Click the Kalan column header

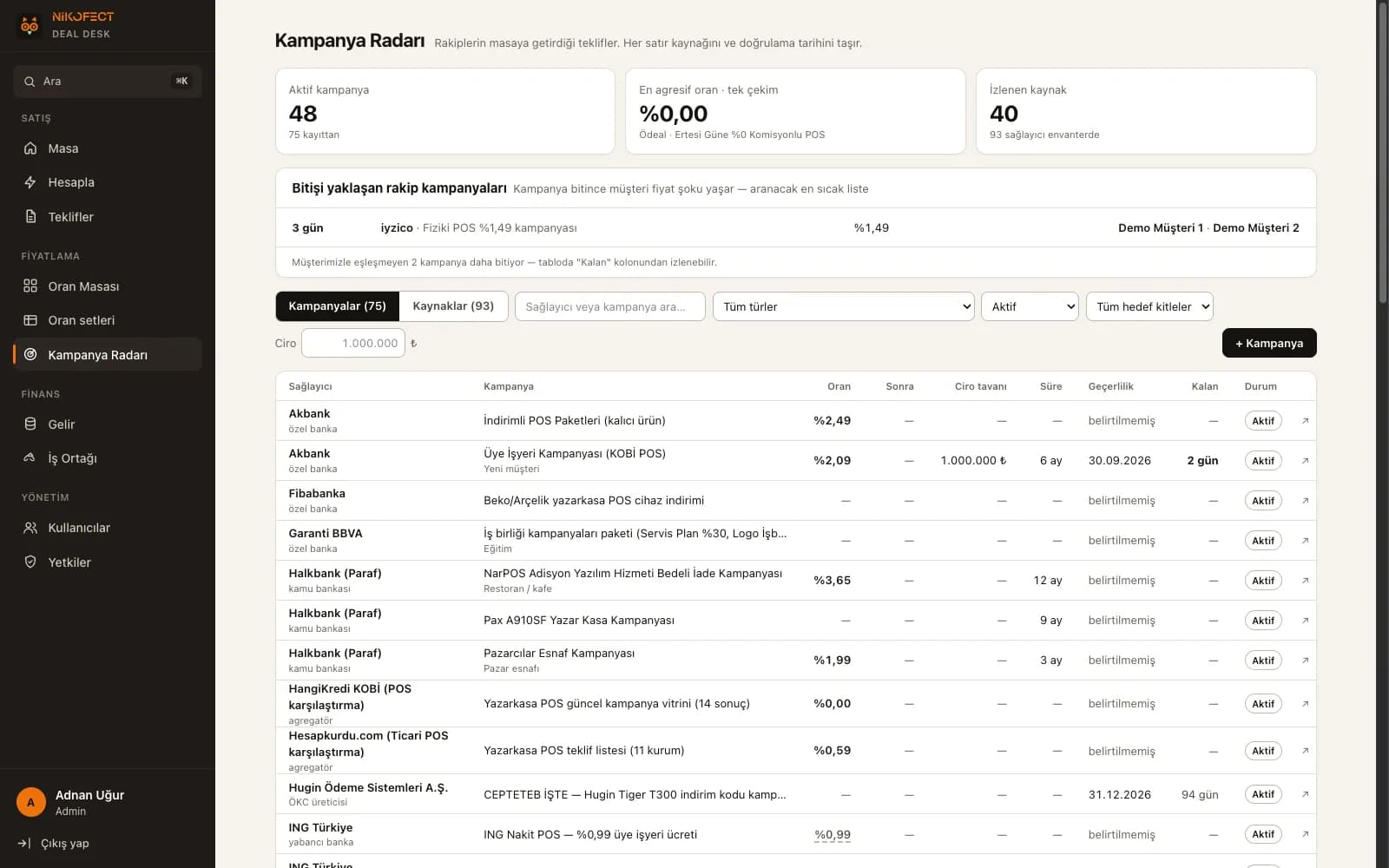coord(1204,386)
